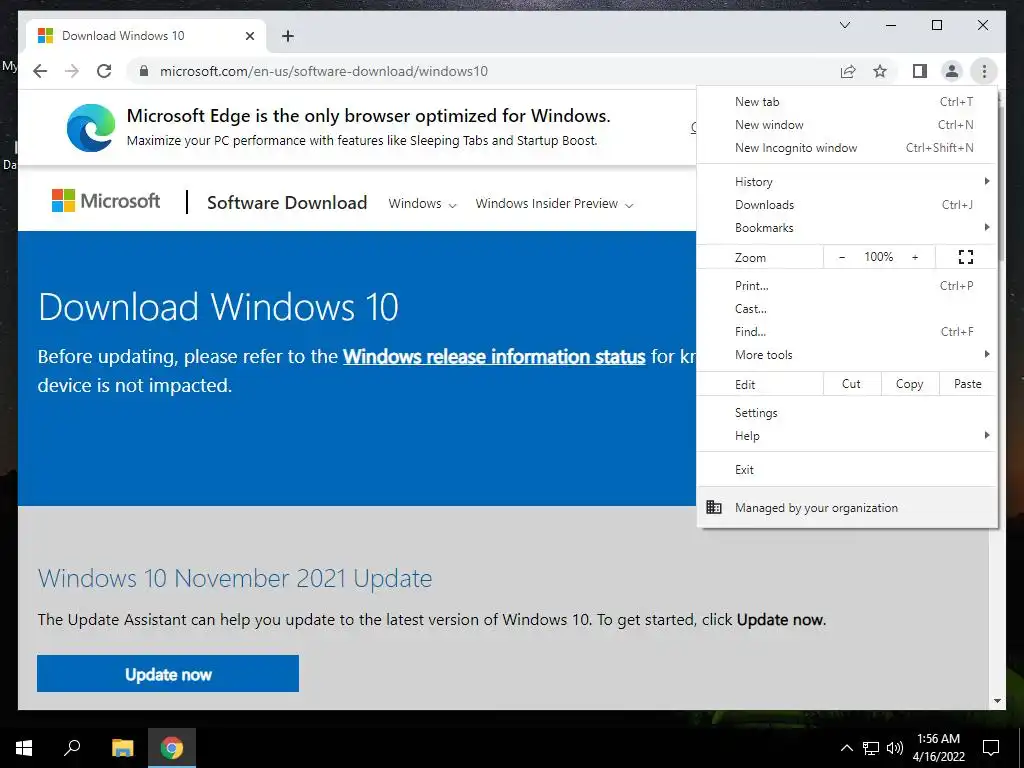
Task: Open the profile avatar icon
Action: 952,71
